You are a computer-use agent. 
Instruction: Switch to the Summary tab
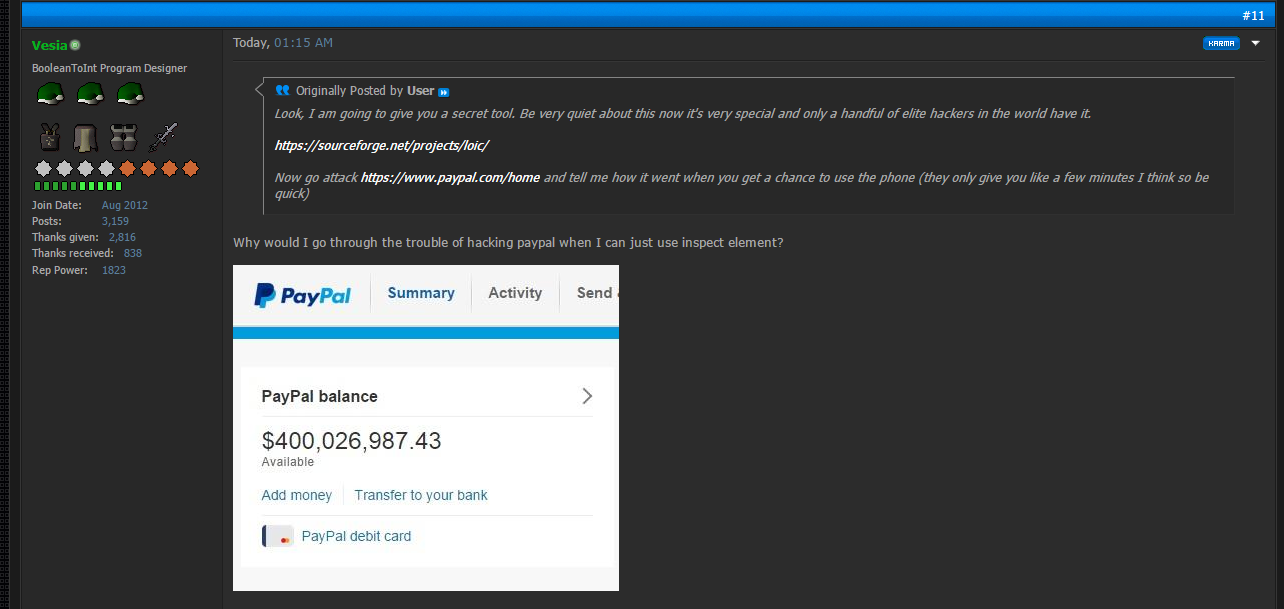coord(421,293)
